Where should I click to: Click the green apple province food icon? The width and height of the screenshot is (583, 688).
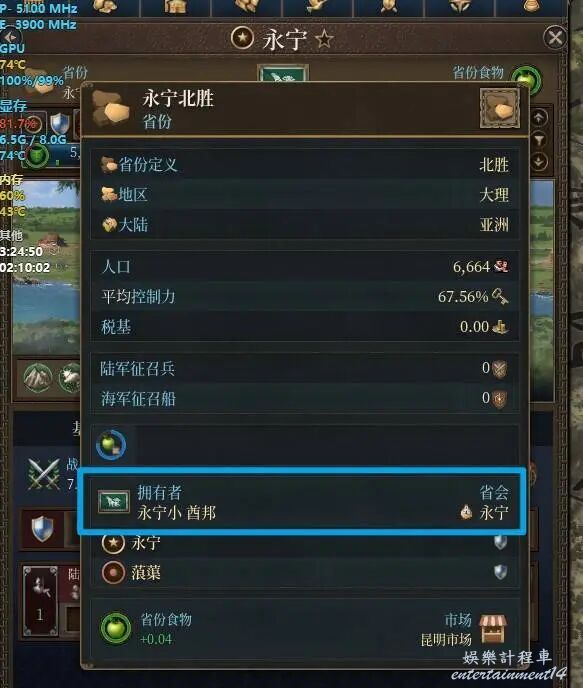pos(116,628)
